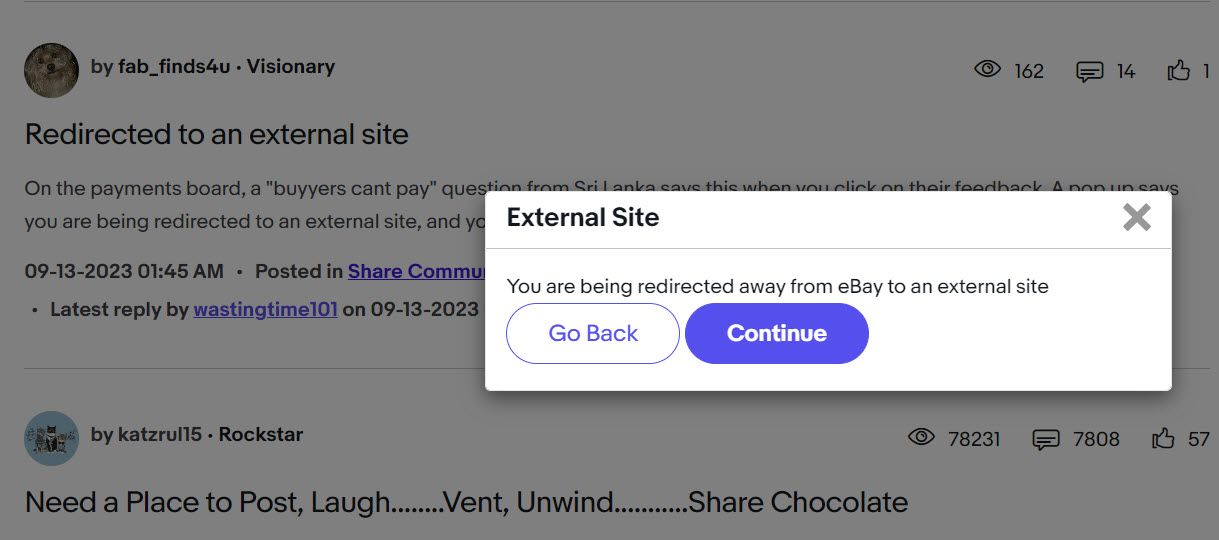The width and height of the screenshot is (1219, 540).
Task: Open the katzrul15 username link
Action: (160, 435)
